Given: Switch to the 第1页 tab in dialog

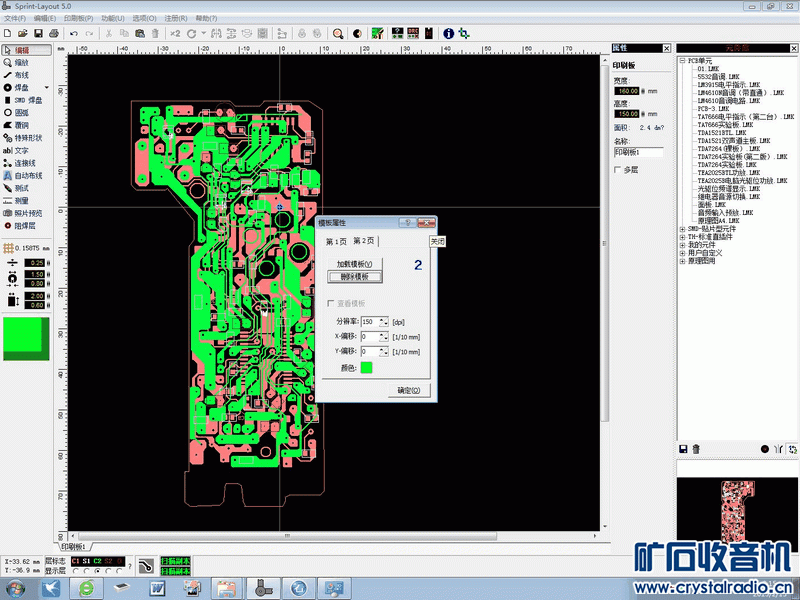Looking at the screenshot, I should click(x=336, y=242).
